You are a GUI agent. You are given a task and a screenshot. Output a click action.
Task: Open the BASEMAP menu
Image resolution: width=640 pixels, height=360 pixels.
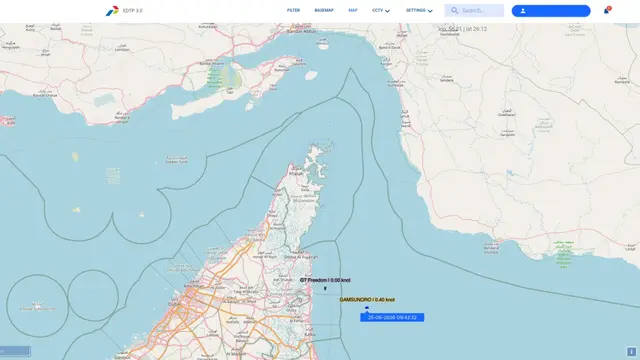pyautogui.click(x=324, y=10)
